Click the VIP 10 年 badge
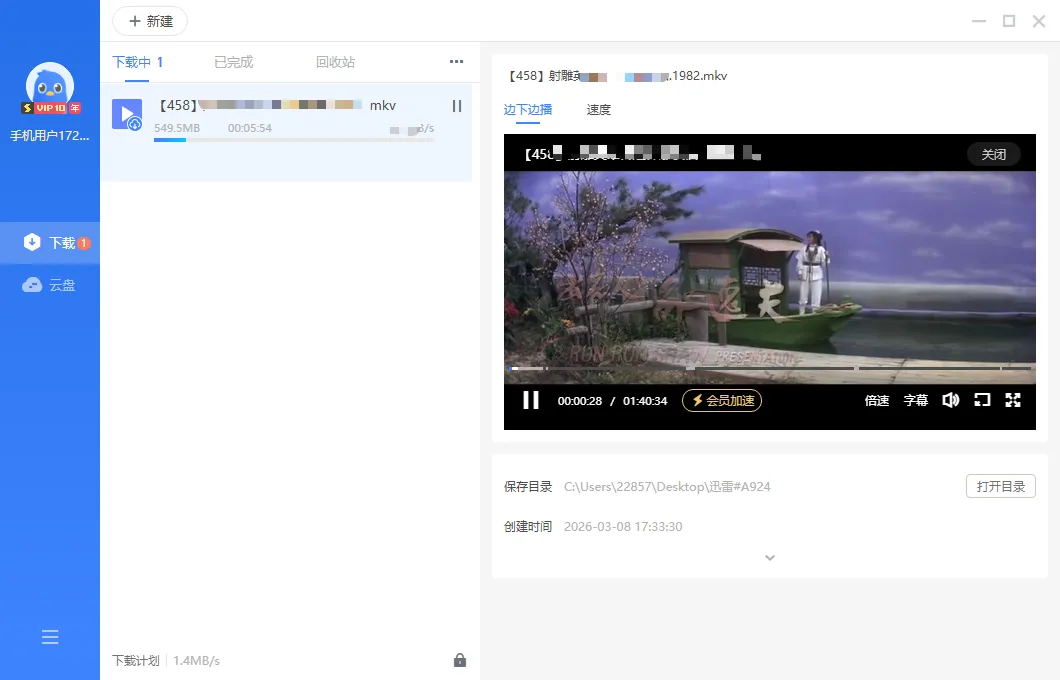Image resolution: width=1060 pixels, height=680 pixels. click(x=51, y=108)
